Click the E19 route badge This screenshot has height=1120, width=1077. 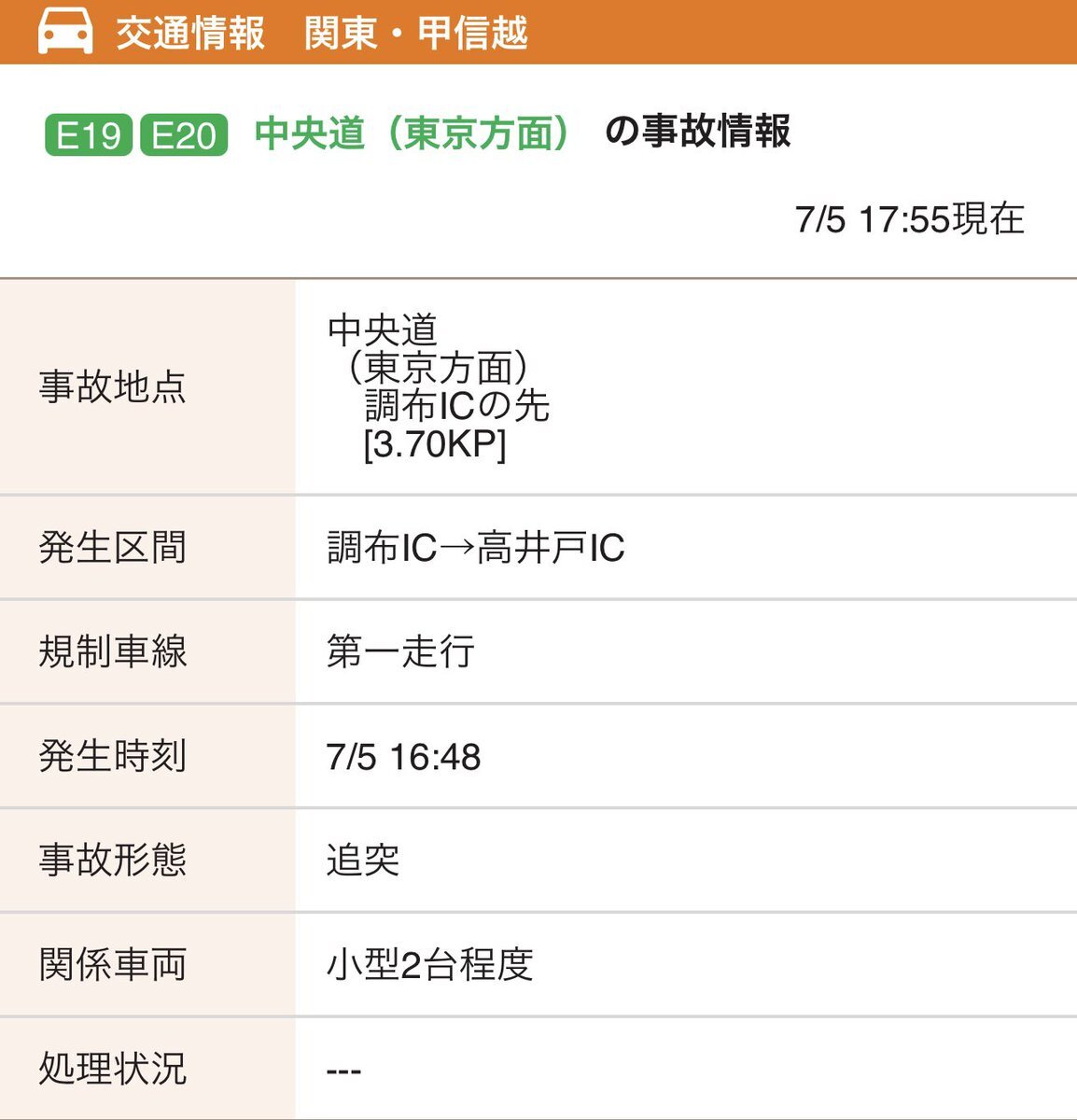pos(89,134)
